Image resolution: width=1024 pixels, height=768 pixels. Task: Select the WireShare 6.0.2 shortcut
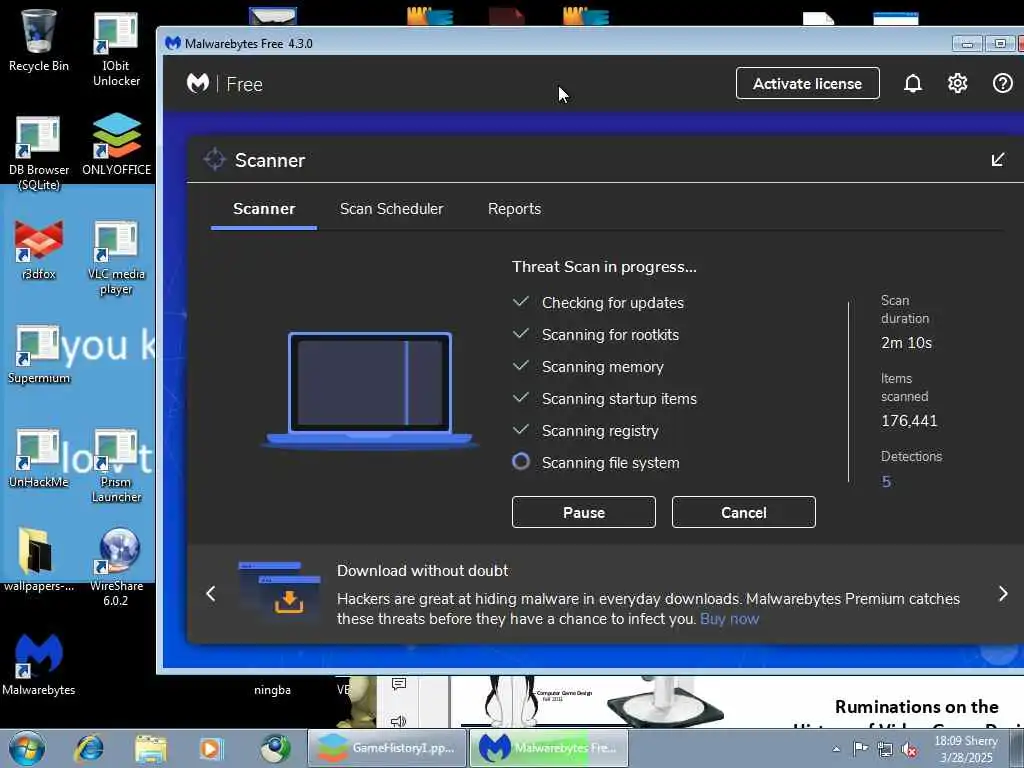pyautogui.click(x=116, y=567)
